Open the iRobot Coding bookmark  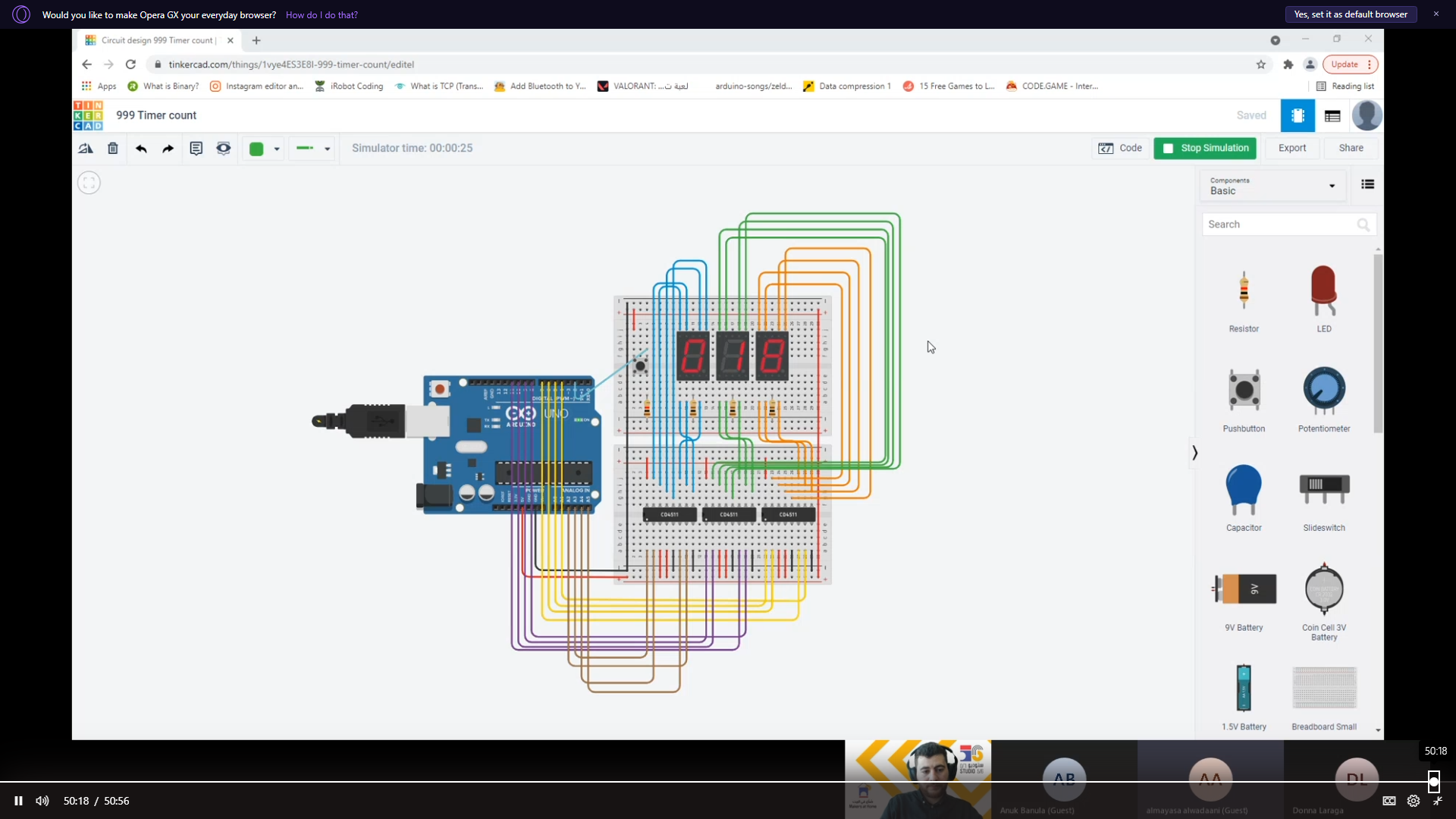[x=349, y=86]
